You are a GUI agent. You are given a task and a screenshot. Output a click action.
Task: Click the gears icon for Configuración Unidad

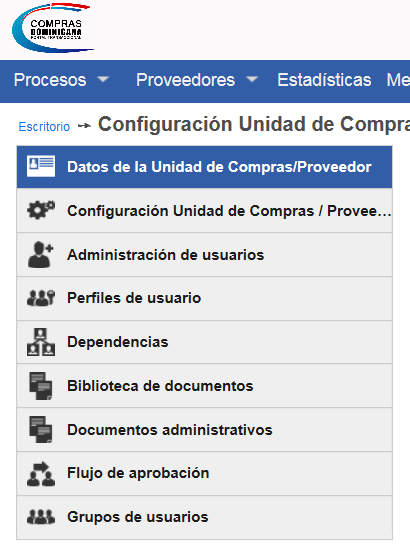(x=41, y=210)
